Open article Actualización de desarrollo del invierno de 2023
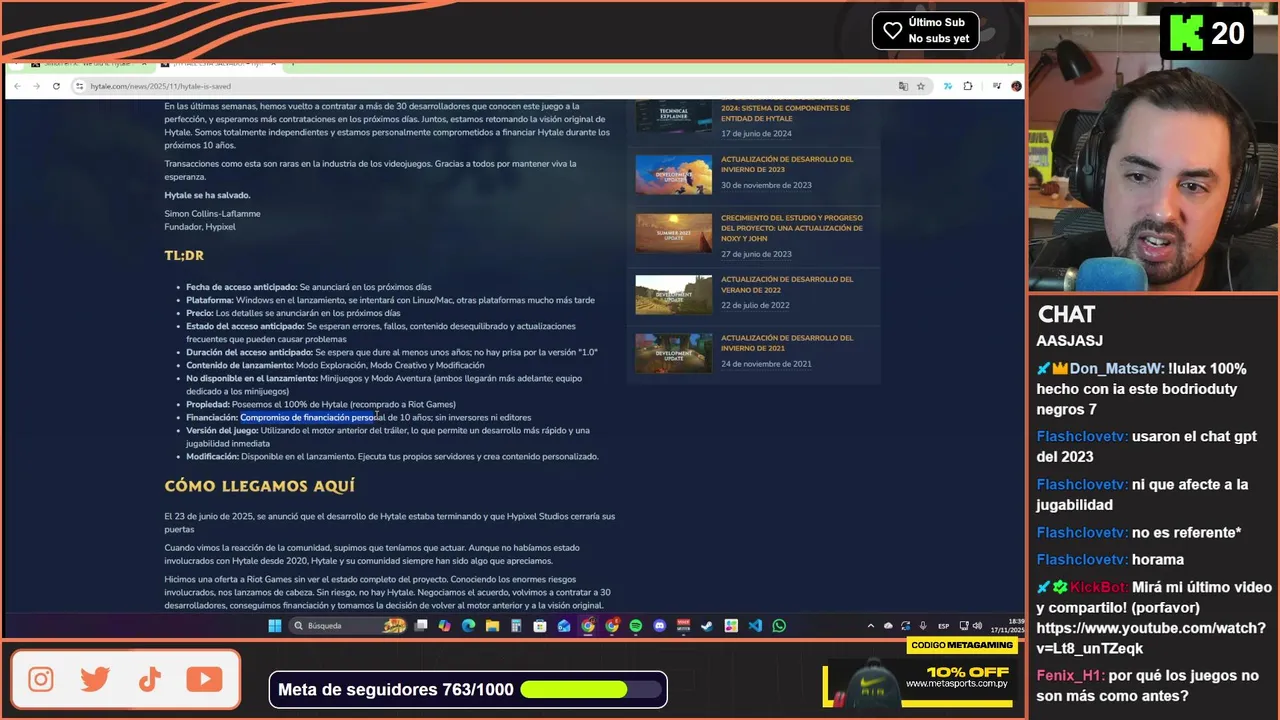This screenshot has height=720, width=1280. click(787, 164)
